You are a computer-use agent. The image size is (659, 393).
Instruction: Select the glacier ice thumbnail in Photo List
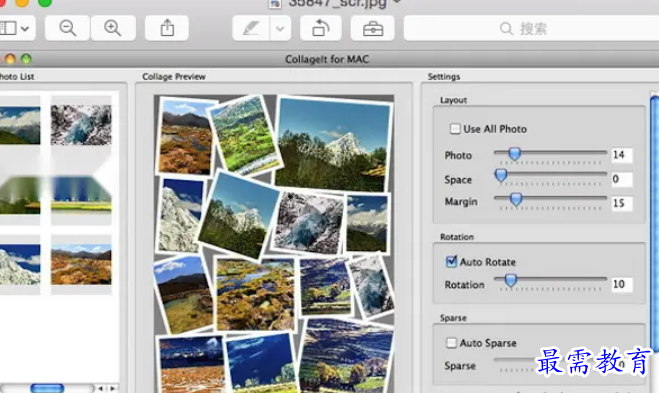(x=81, y=125)
